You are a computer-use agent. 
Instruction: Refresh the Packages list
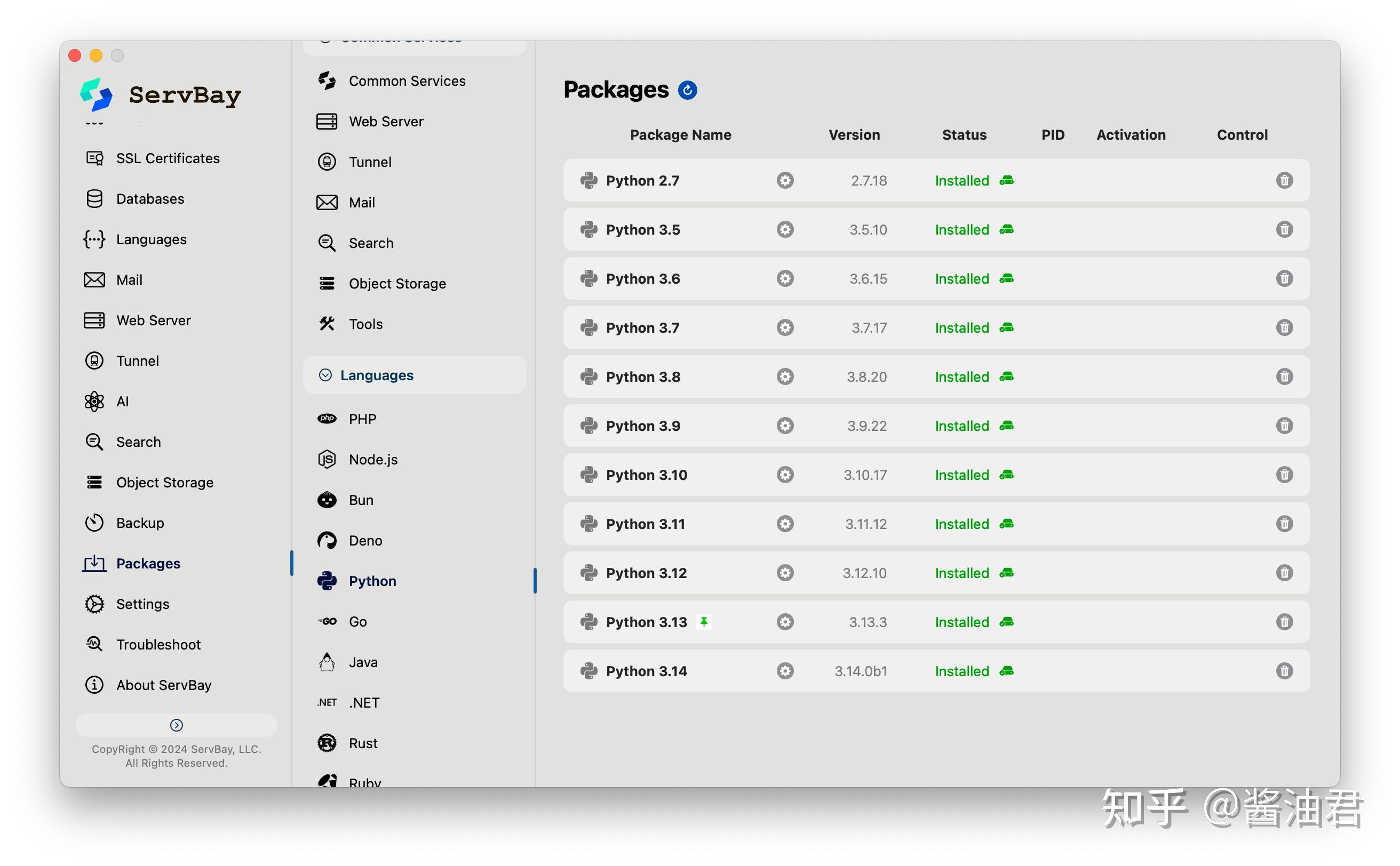pos(688,90)
